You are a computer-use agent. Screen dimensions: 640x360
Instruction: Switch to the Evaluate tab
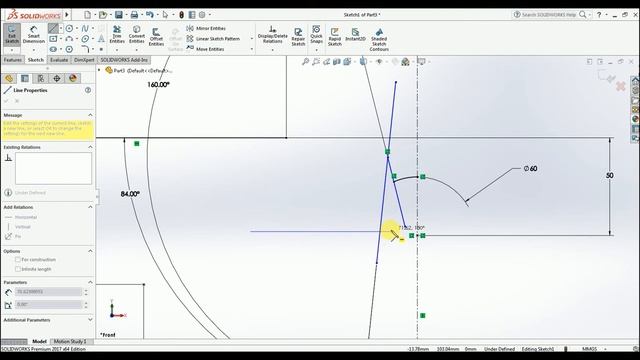tap(59, 60)
